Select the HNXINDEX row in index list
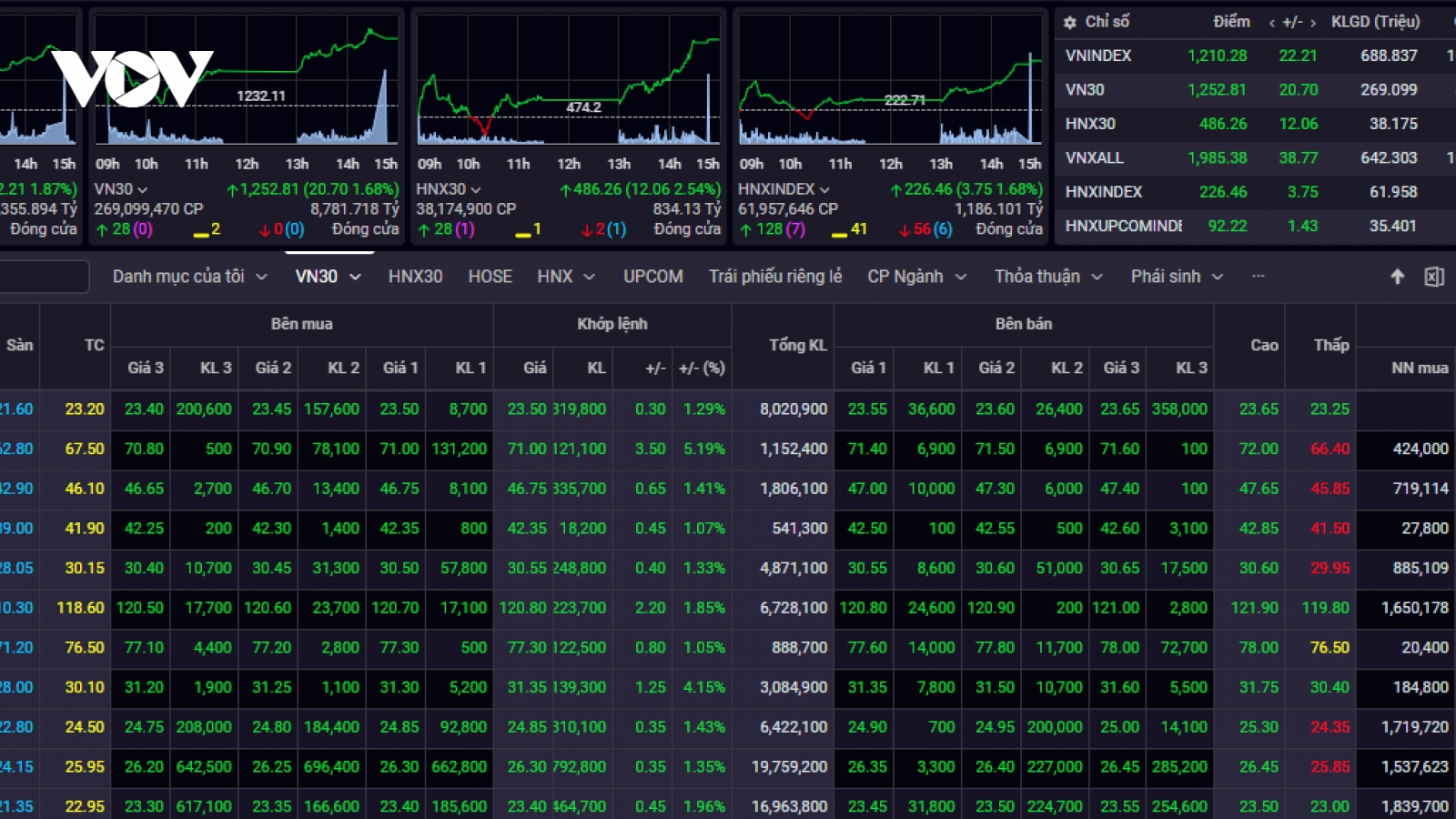This screenshot has height=819, width=1456. 1256,192
